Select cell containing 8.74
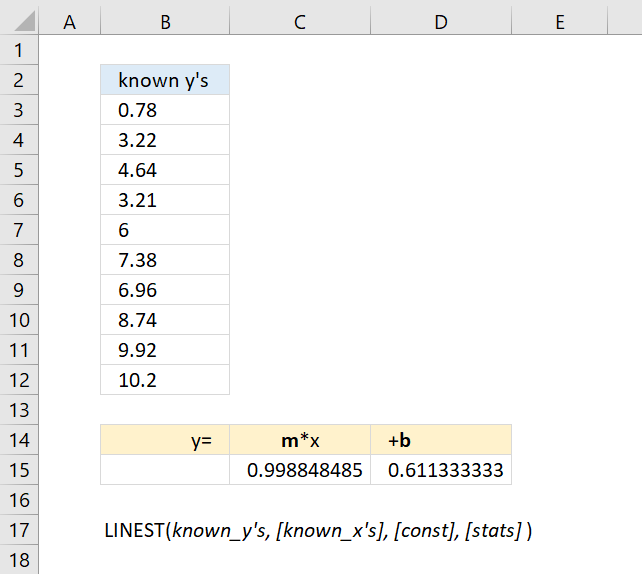Viewport: 642px width, 574px height. coord(165,320)
